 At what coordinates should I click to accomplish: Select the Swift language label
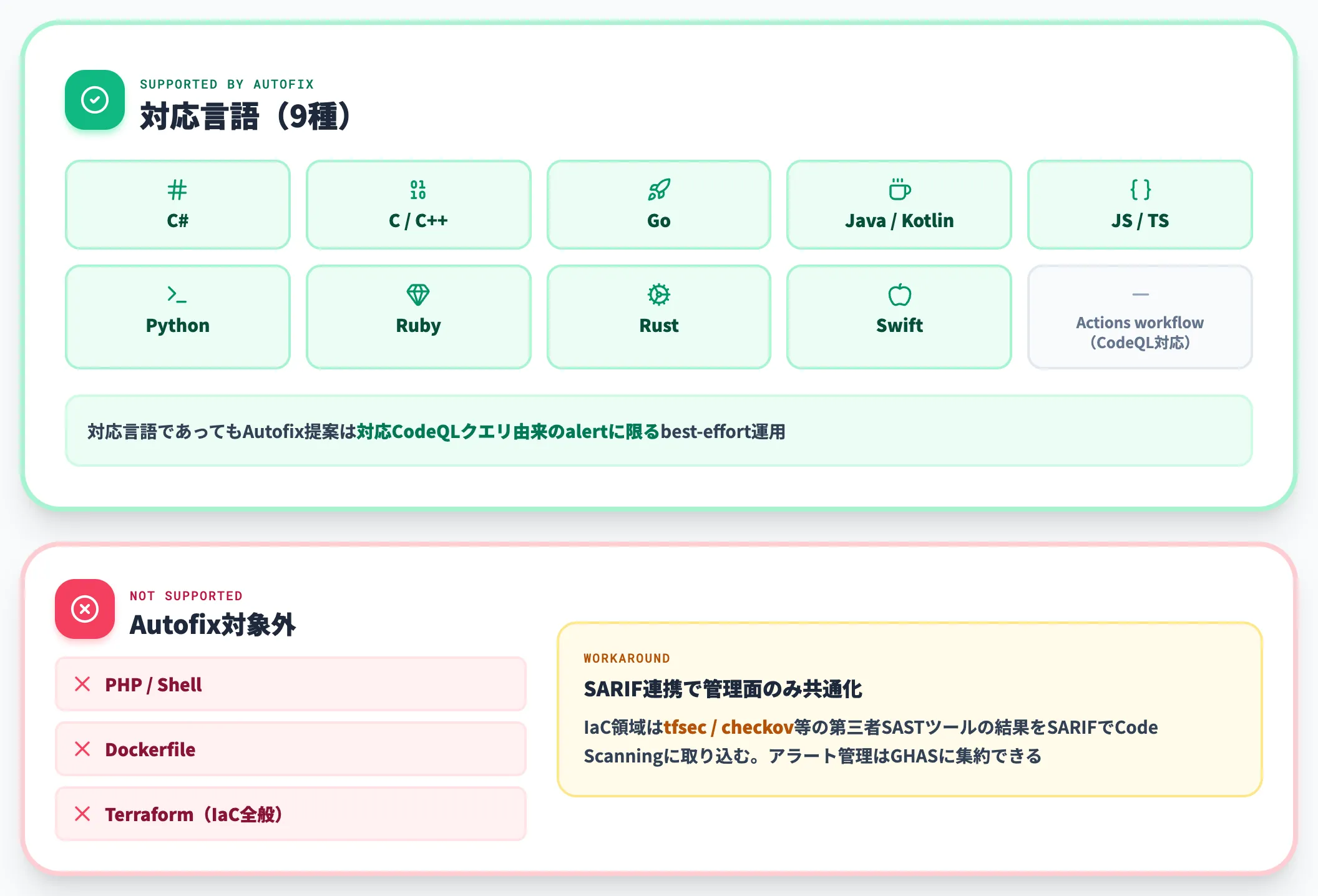point(899,326)
